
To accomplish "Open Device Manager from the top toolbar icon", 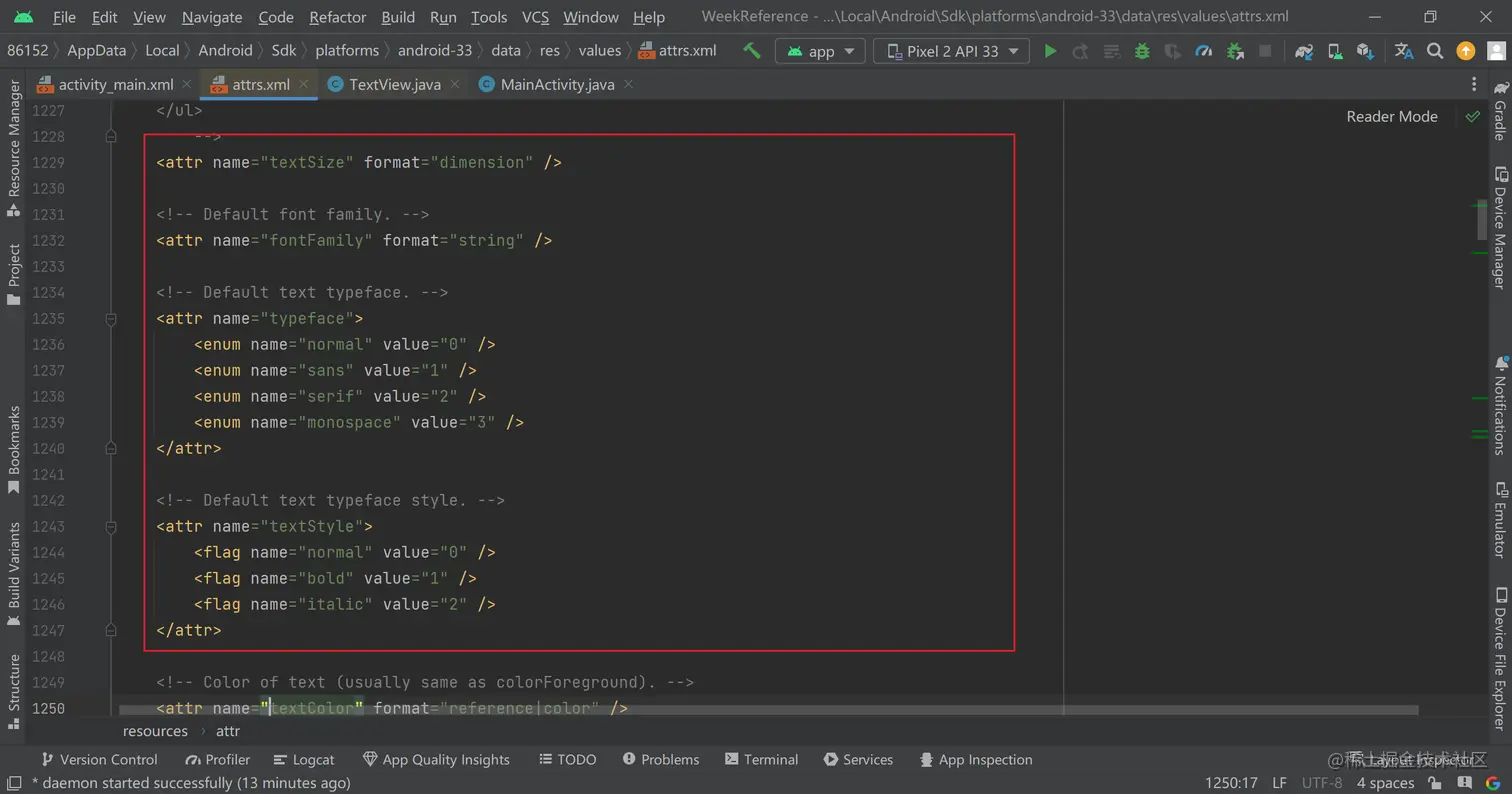I will point(1335,51).
